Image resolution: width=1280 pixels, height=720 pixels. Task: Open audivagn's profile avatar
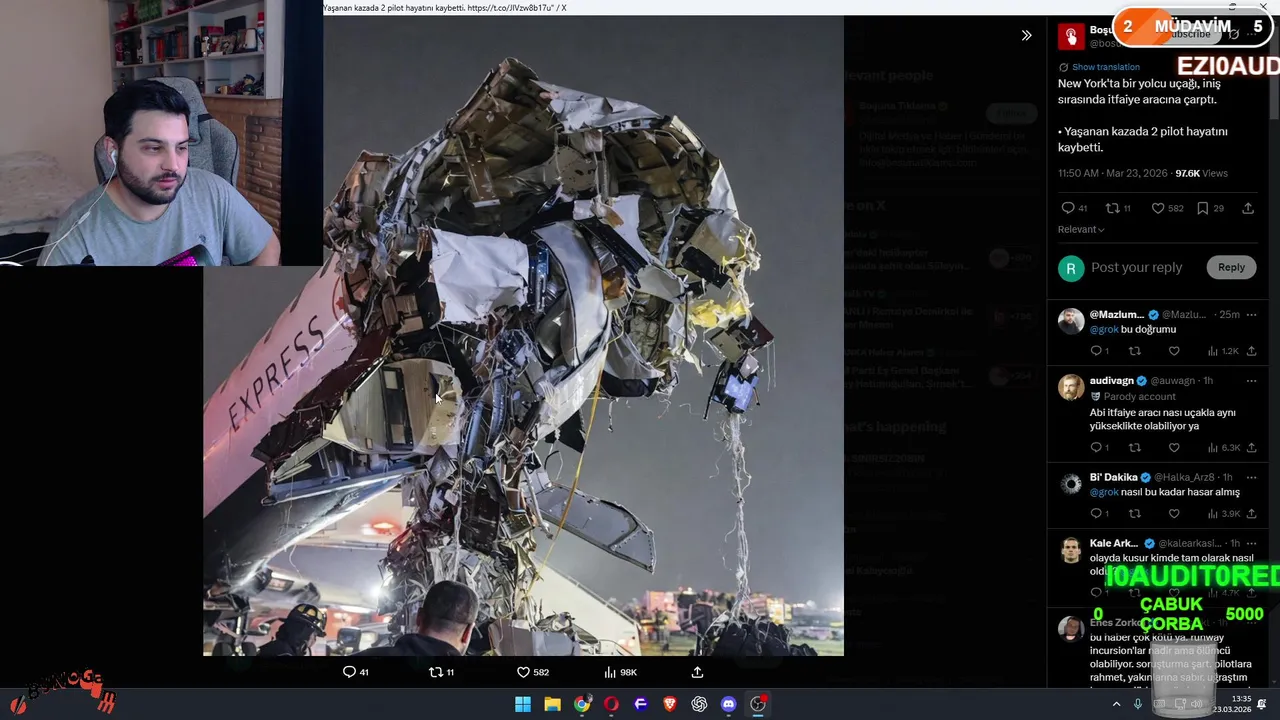(x=1071, y=387)
